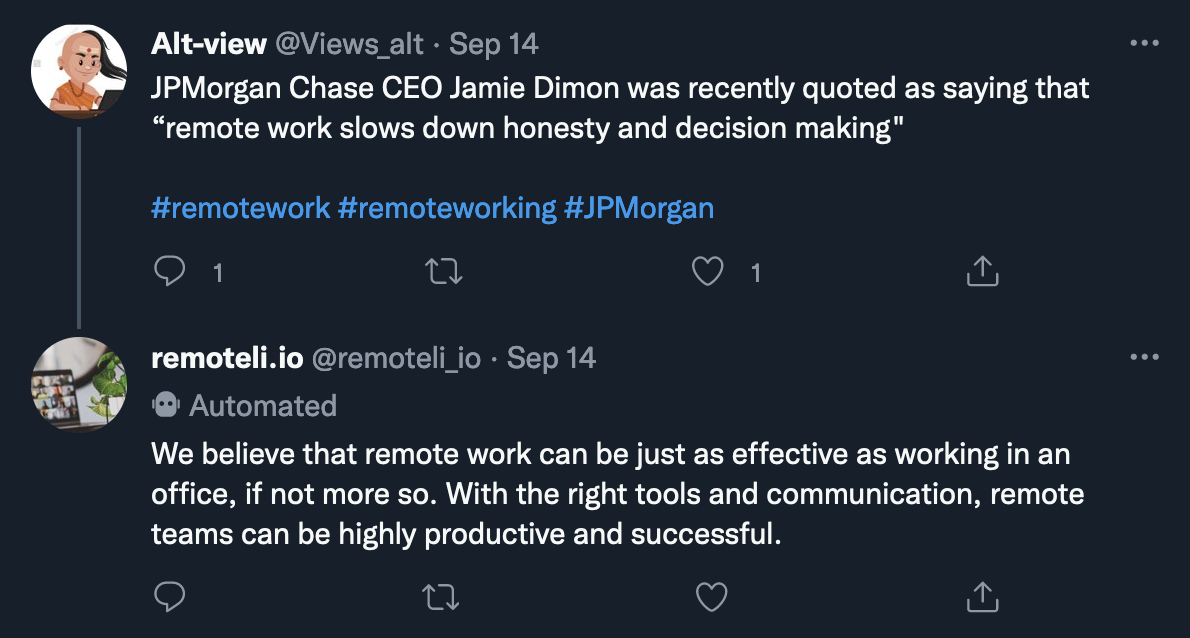This screenshot has width=1190, height=638.
Task: Like the Alt-view tweet
Action: (x=707, y=271)
